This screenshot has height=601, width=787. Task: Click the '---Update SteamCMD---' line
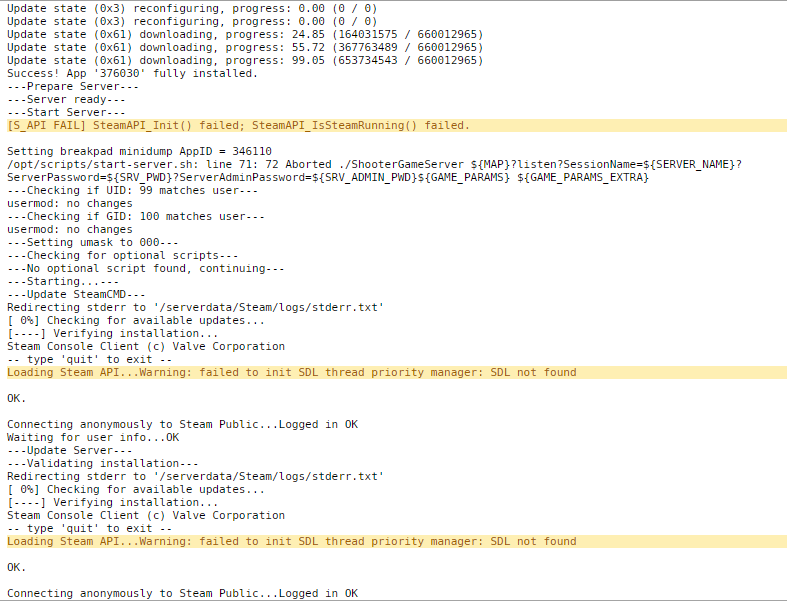(x=76, y=295)
